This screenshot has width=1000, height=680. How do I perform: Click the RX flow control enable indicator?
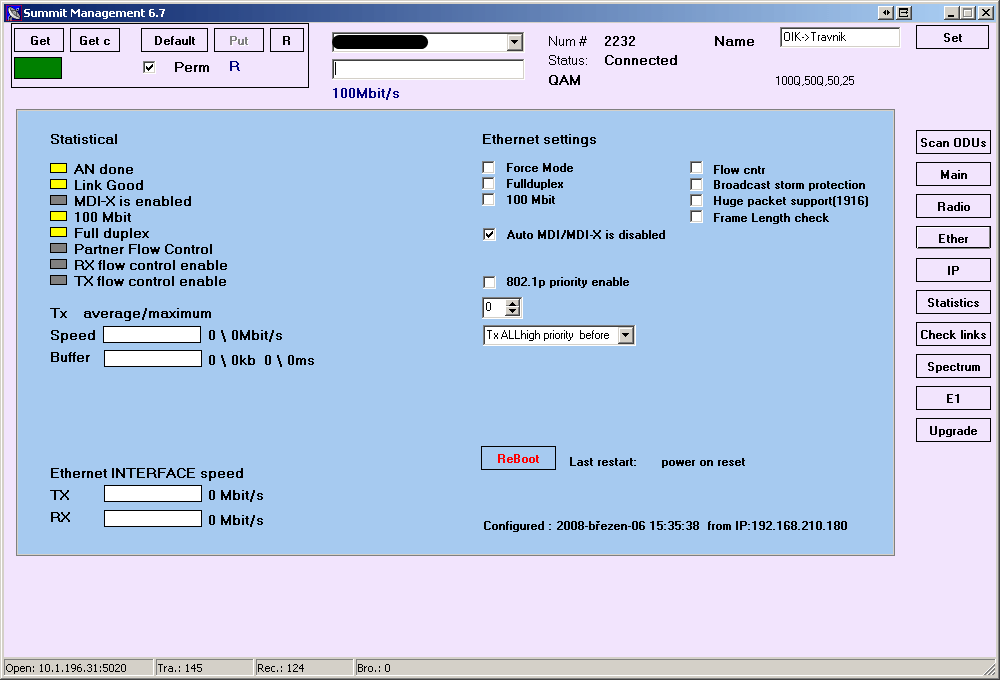[x=59, y=264]
